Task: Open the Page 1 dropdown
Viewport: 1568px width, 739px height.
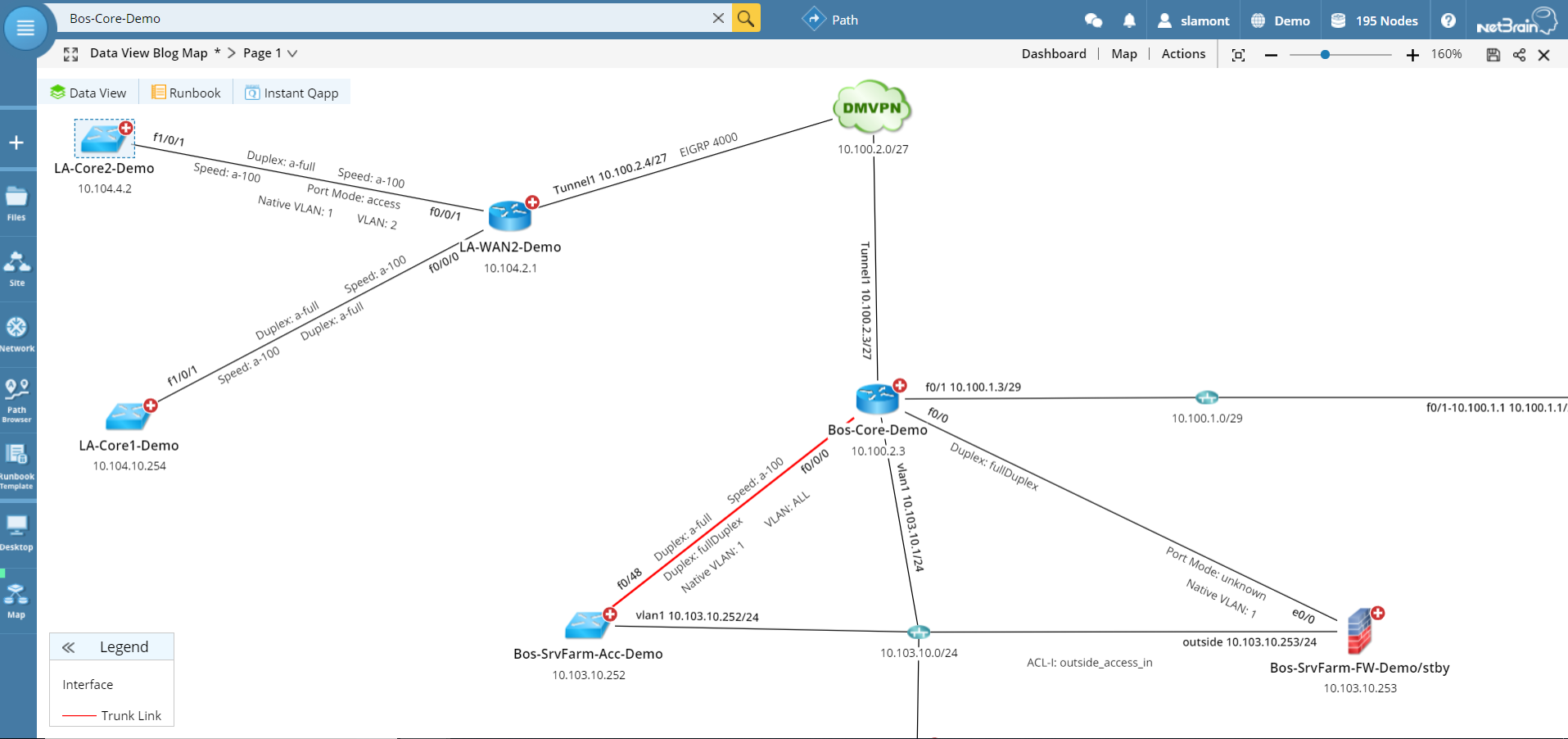Action: 292,52
